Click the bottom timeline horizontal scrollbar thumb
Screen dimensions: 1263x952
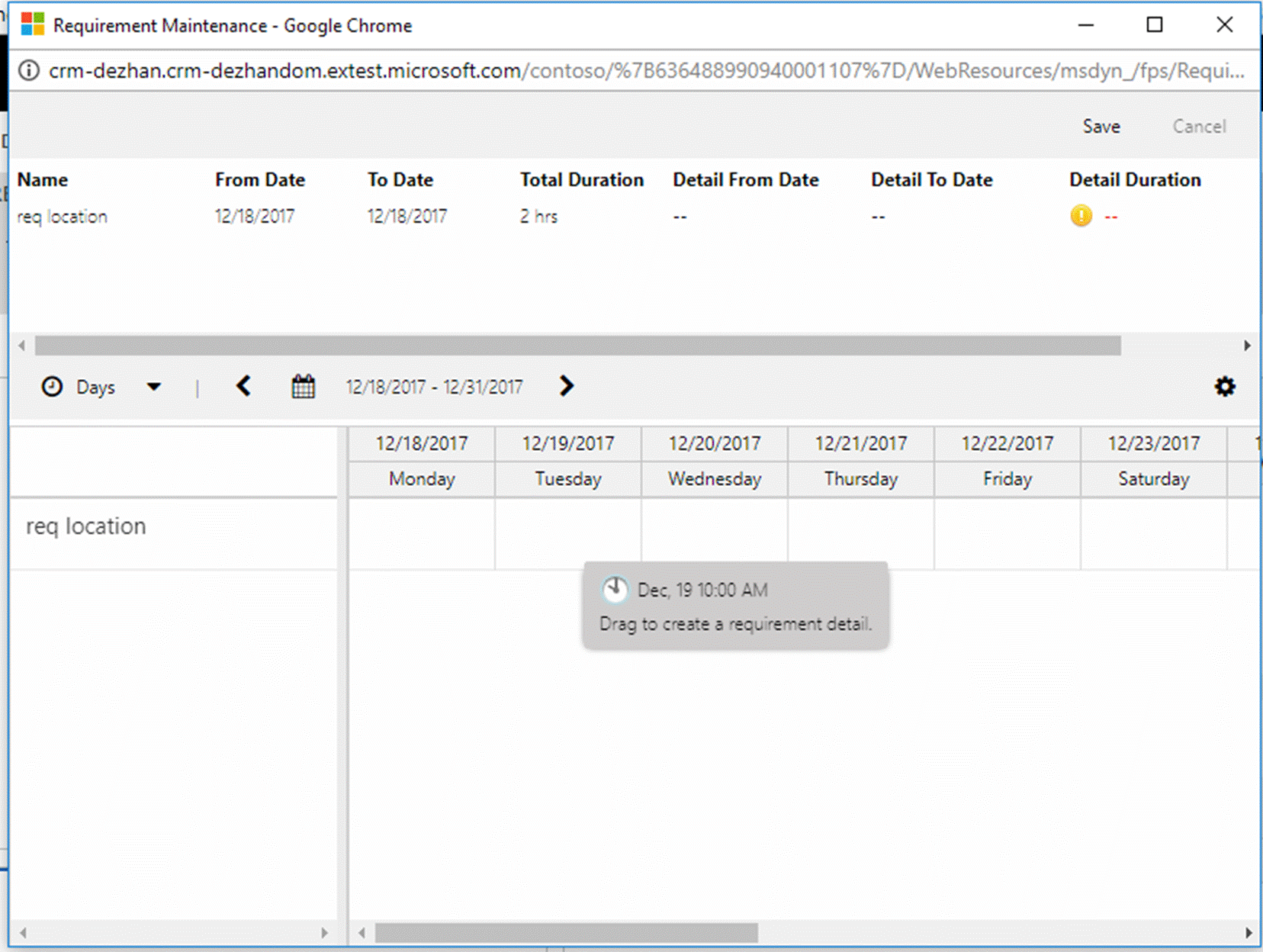(x=566, y=932)
